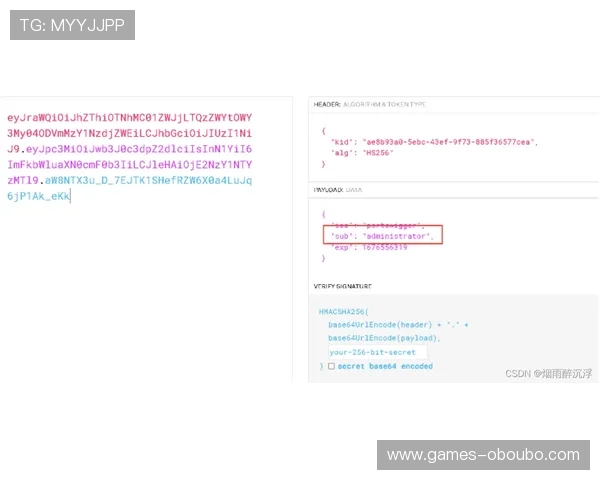
Task: Click the "exp" timestamp value in payload
Action: [x=387, y=248]
